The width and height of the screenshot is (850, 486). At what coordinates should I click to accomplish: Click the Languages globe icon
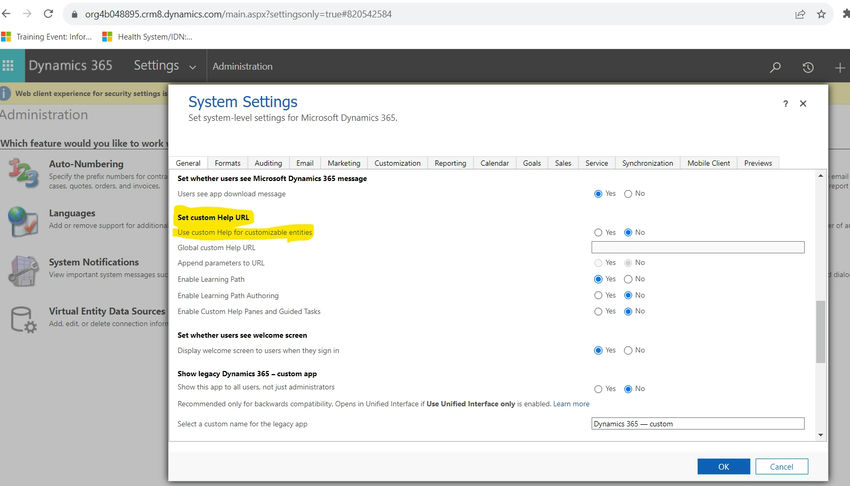coord(23,221)
